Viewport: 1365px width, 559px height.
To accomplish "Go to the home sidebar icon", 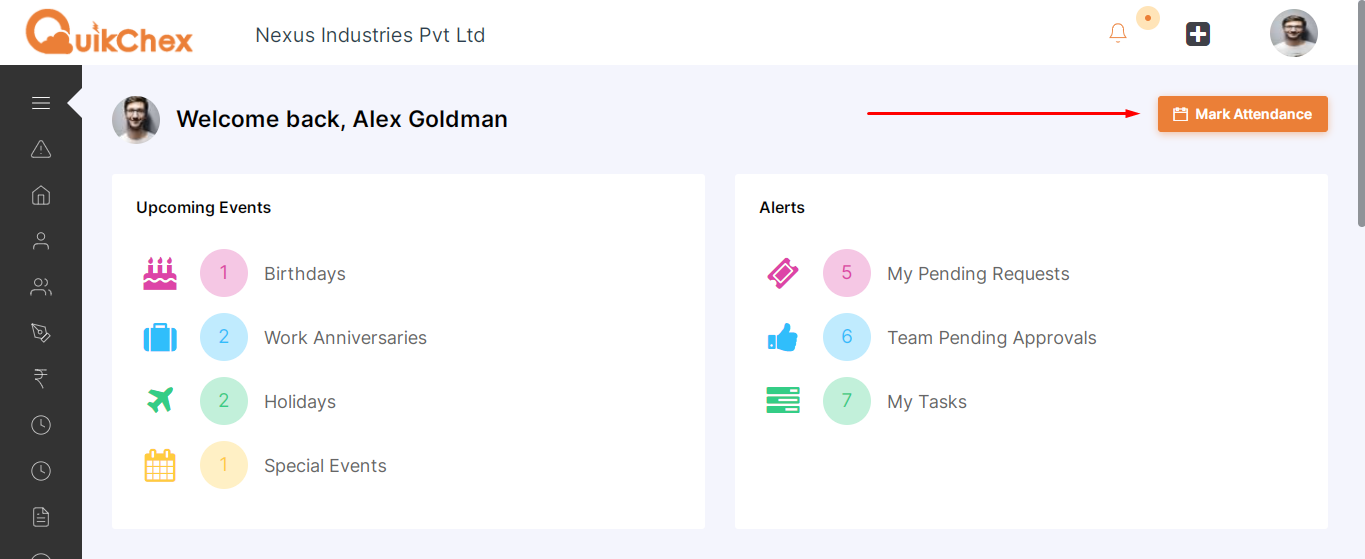I will tap(41, 195).
